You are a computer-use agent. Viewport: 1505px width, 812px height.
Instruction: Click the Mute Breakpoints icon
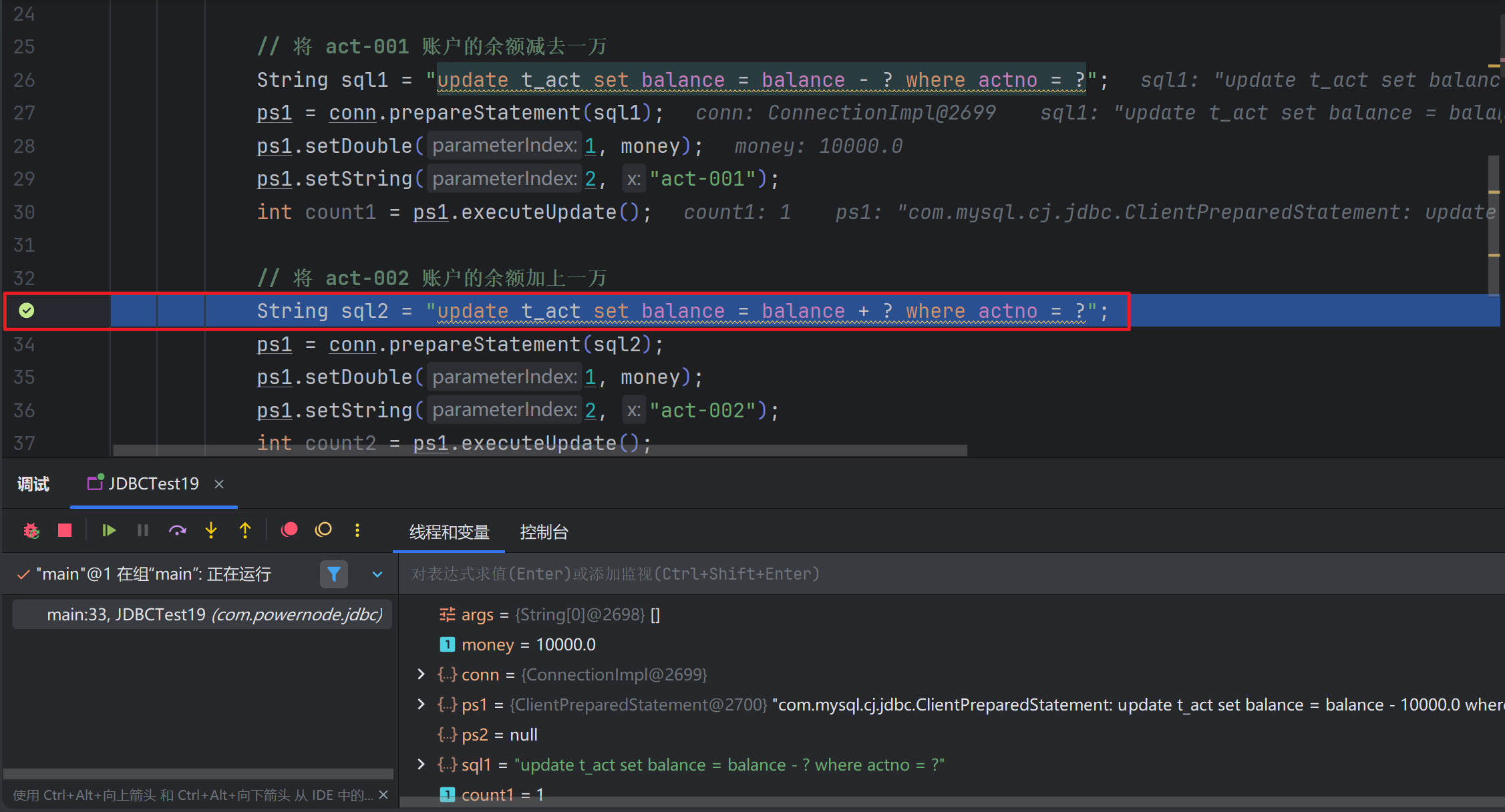[323, 530]
